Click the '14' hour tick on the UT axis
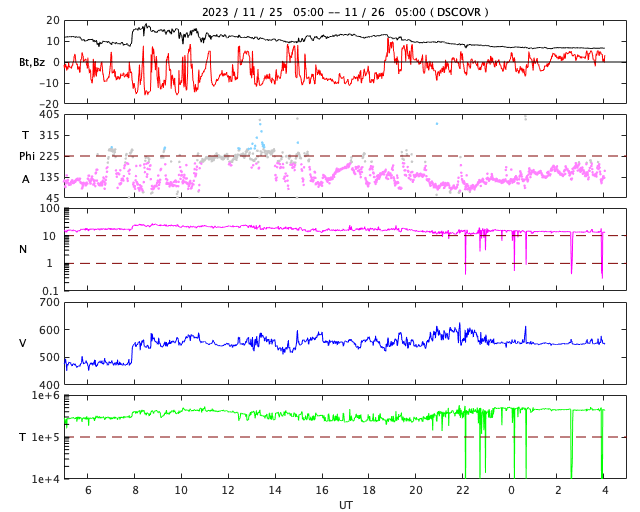This screenshot has height=512, width=640. [275, 490]
